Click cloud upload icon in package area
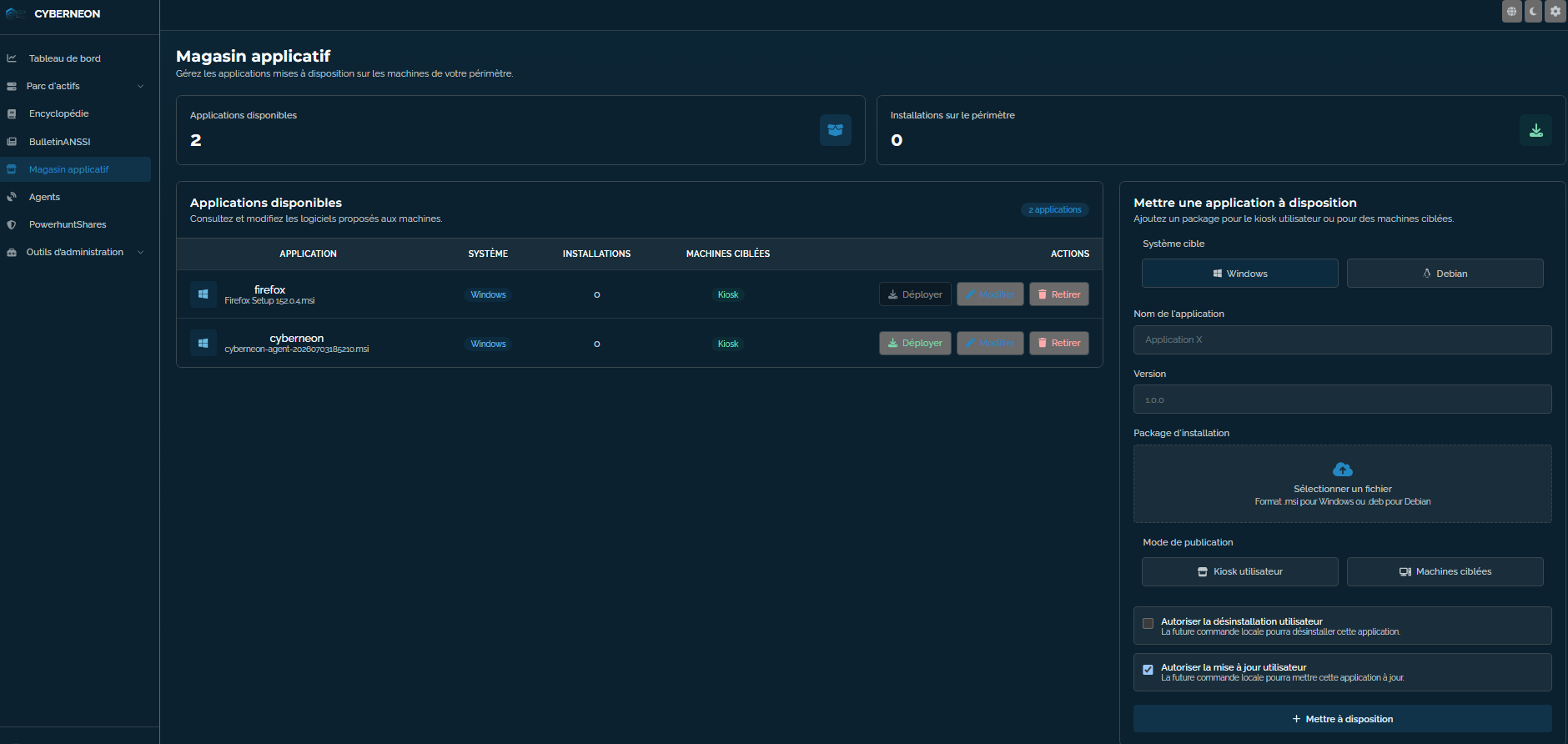 coord(1342,470)
